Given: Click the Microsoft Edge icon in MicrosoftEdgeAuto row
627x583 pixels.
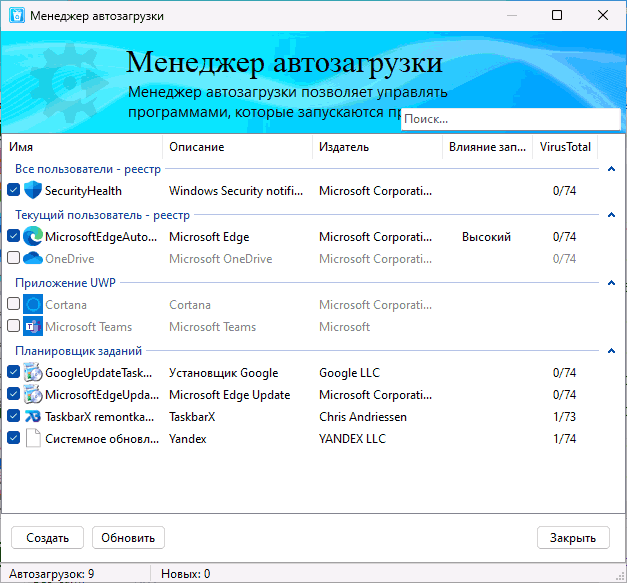Looking at the screenshot, I should 33,236.
